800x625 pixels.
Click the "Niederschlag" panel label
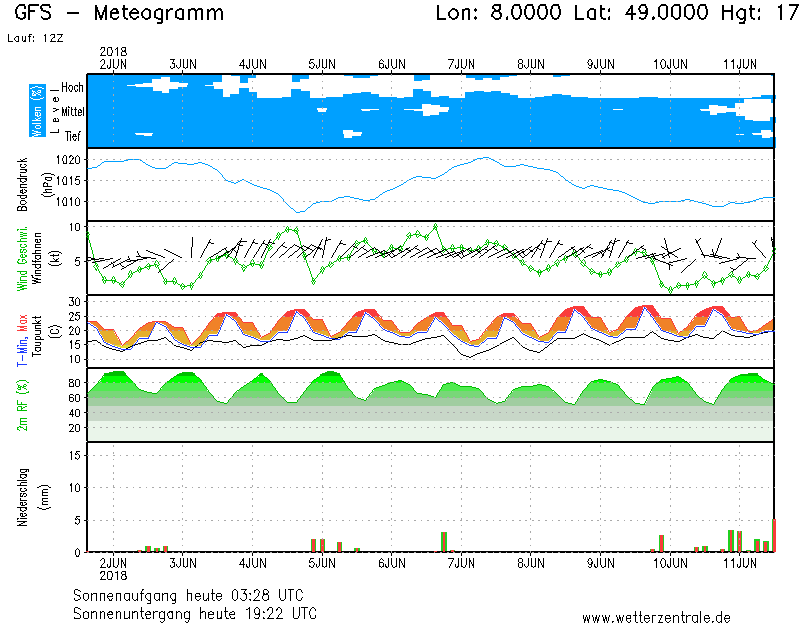22,497
